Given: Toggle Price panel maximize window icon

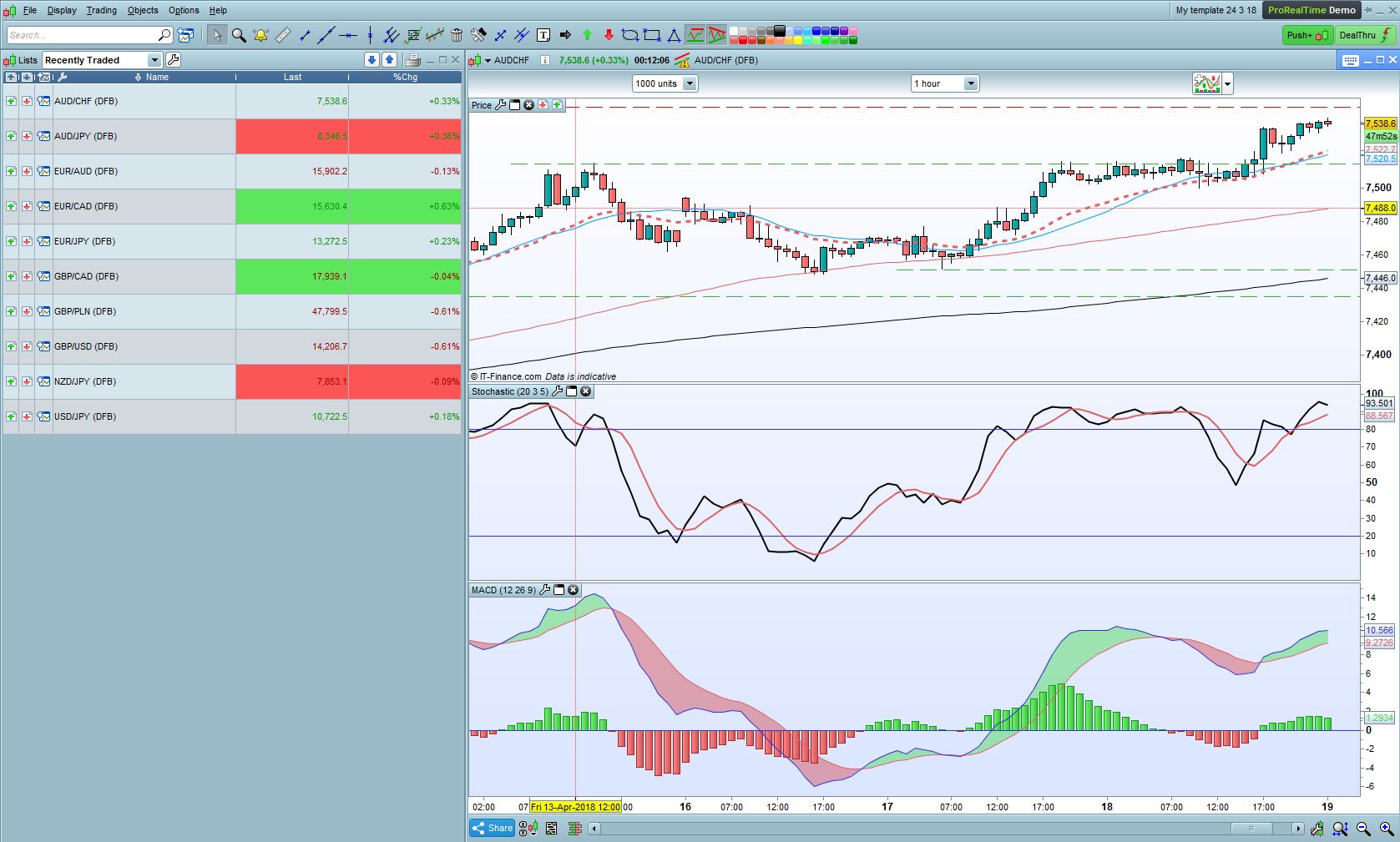Looking at the screenshot, I should click(514, 105).
